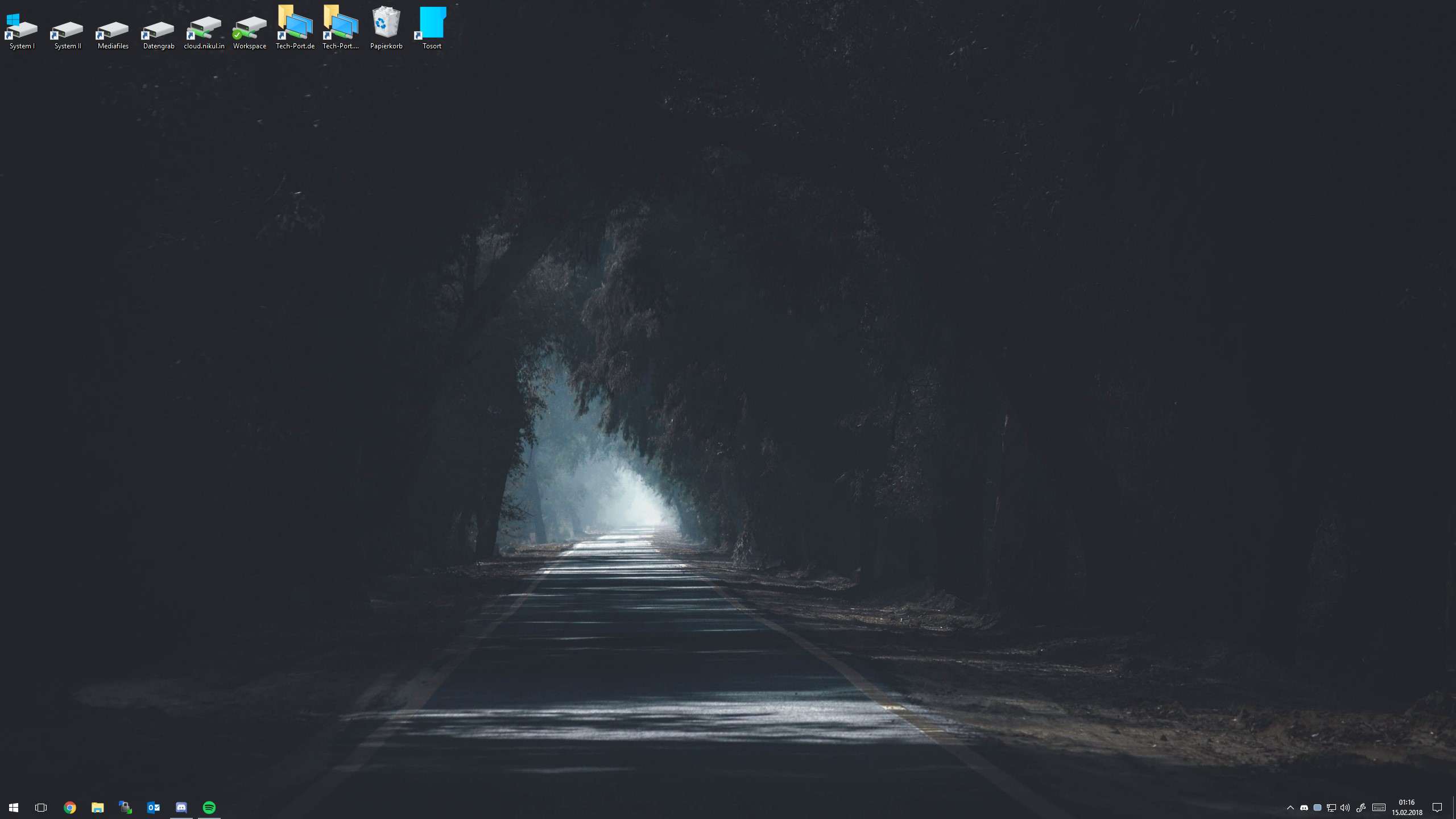Select the System I drive shortcut
The width and height of the screenshot is (1456, 819).
point(22,30)
